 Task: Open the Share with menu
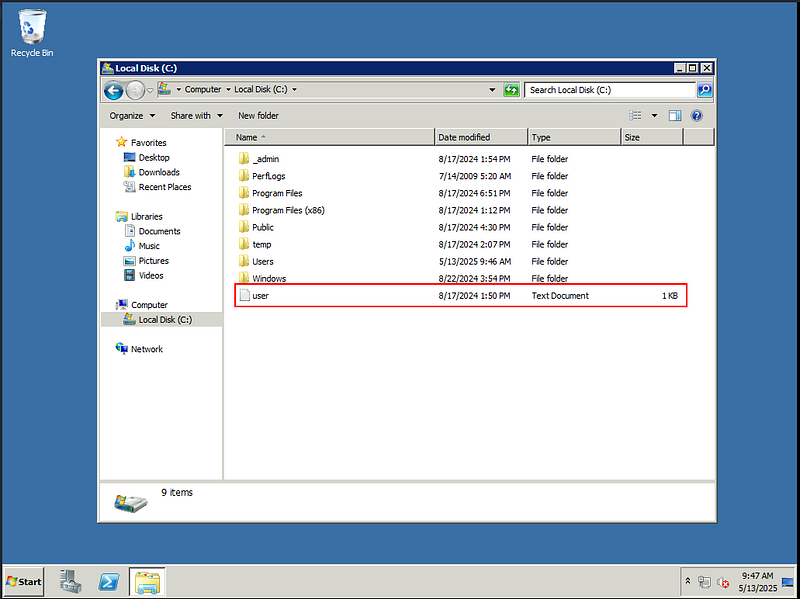click(x=196, y=116)
